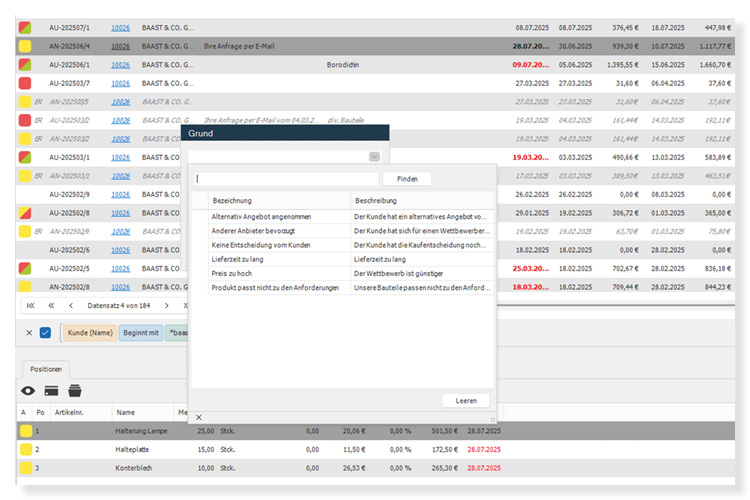
Task: Select reason Keine Entscheidung vom Kunden
Action: click(x=261, y=245)
